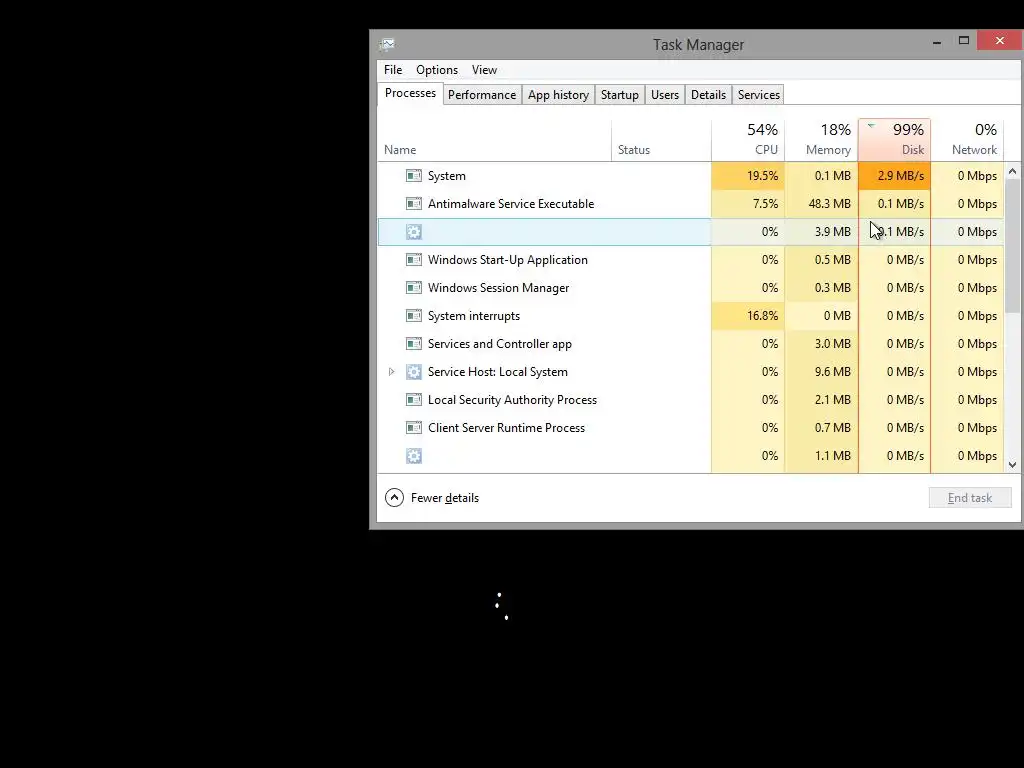
Task: Switch to the Services tab
Action: coord(759,95)
